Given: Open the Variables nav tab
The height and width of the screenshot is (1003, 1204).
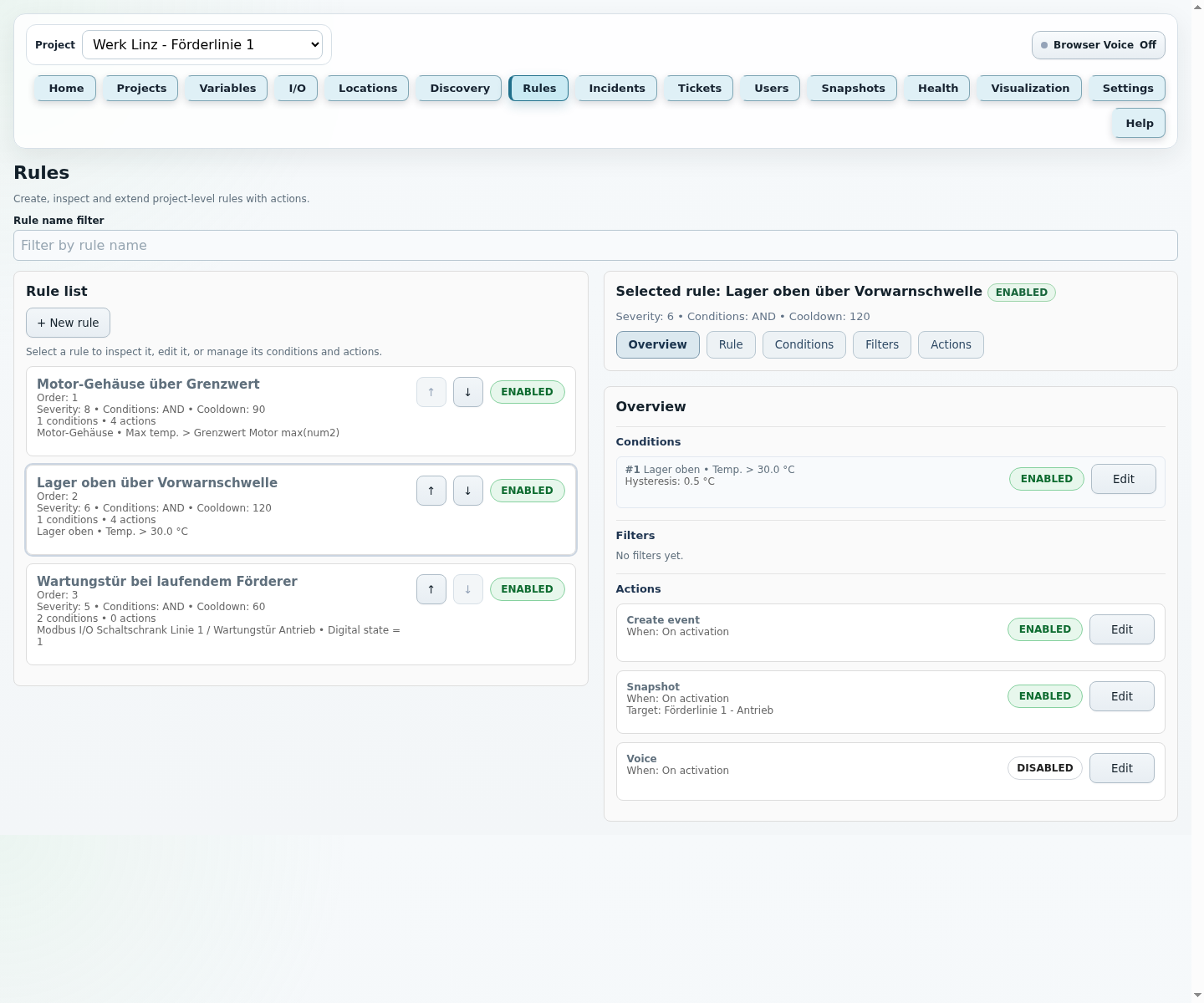Looking at the screenshot, I should [227, 88].
